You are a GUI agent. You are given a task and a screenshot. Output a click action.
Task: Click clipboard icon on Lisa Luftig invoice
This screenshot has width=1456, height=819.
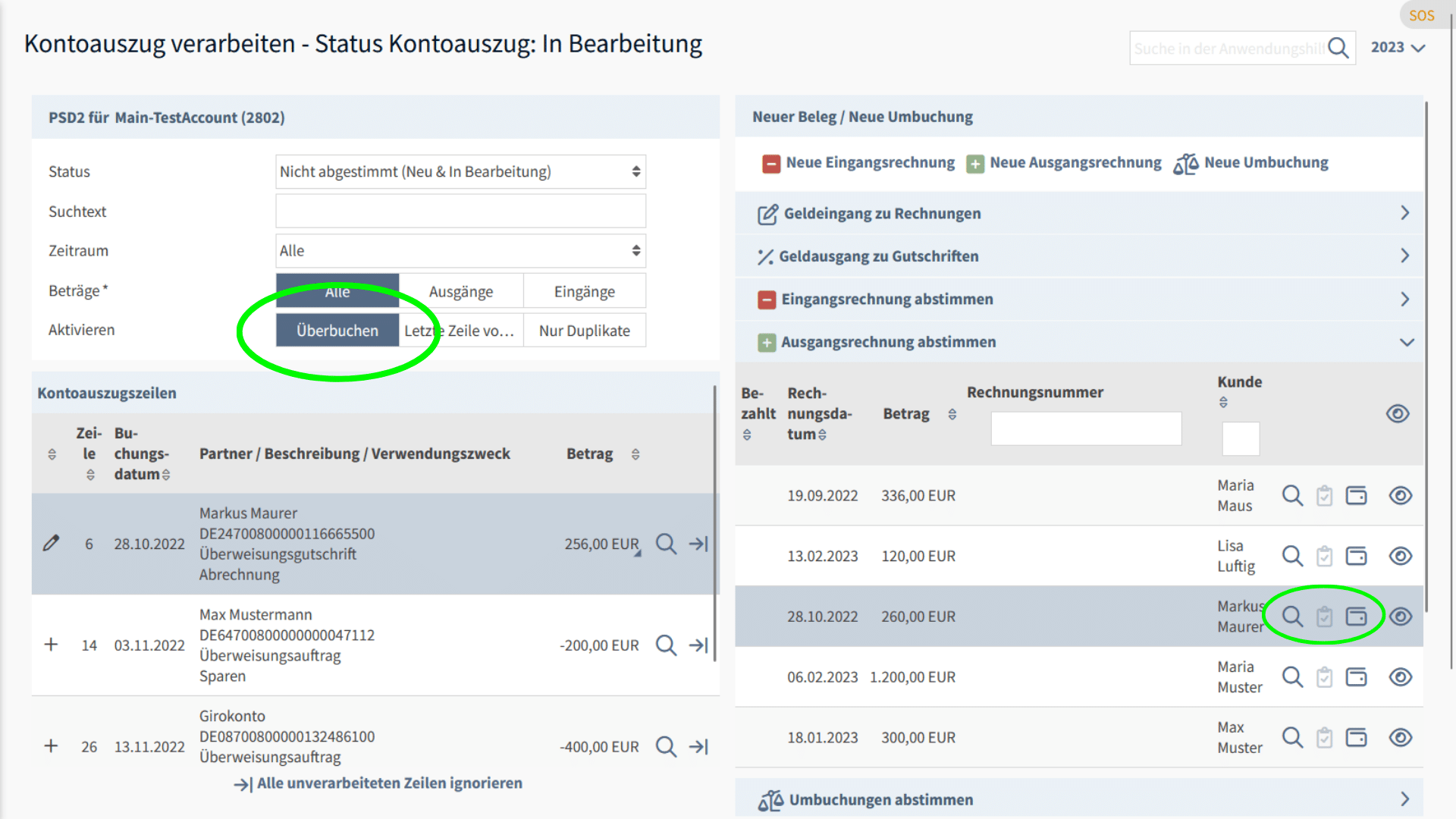pyautogui.click(x=1324, y=556)
